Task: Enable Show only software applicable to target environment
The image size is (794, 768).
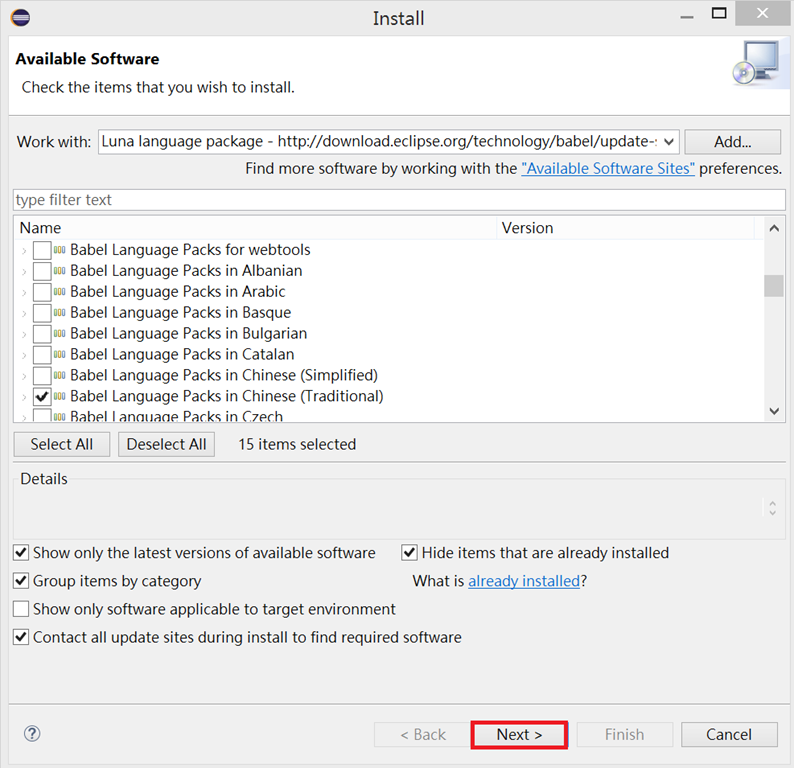Action: tap(21, 609)
